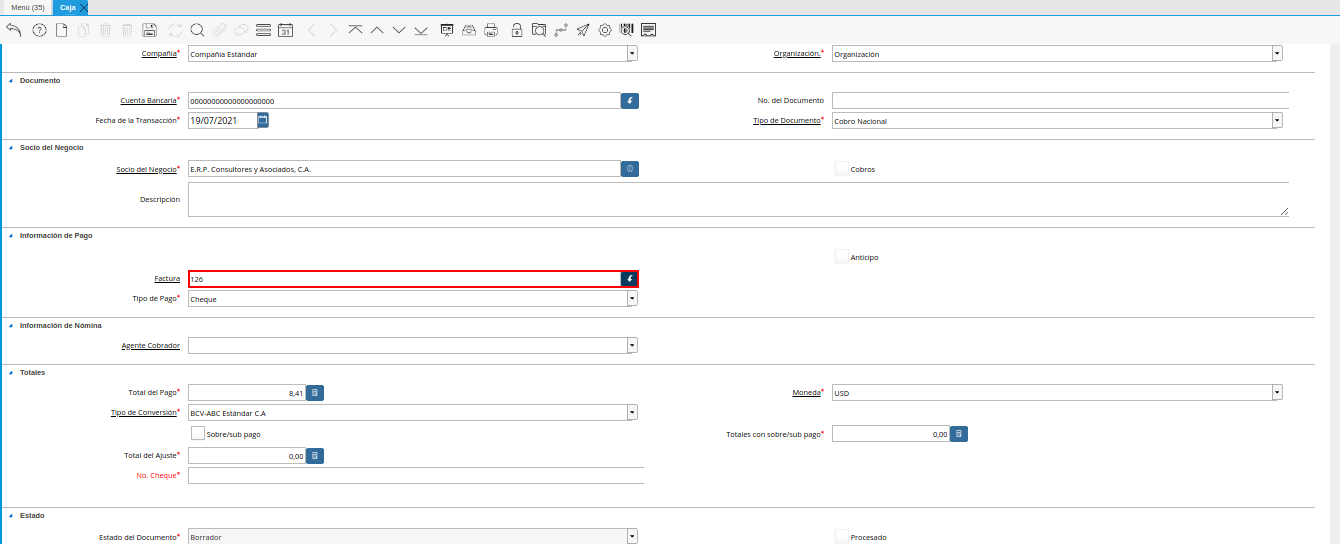Click into the No. del Documento field
Image resolution: width=1340 pixels, height=544 pixels.
(x=1060, y=101)
